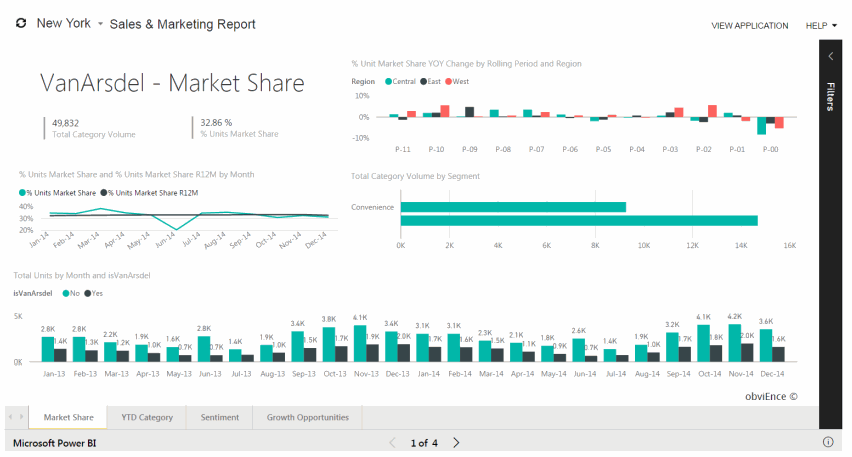Select the P-09 dark East bar
852x457 pixels.
469,112
